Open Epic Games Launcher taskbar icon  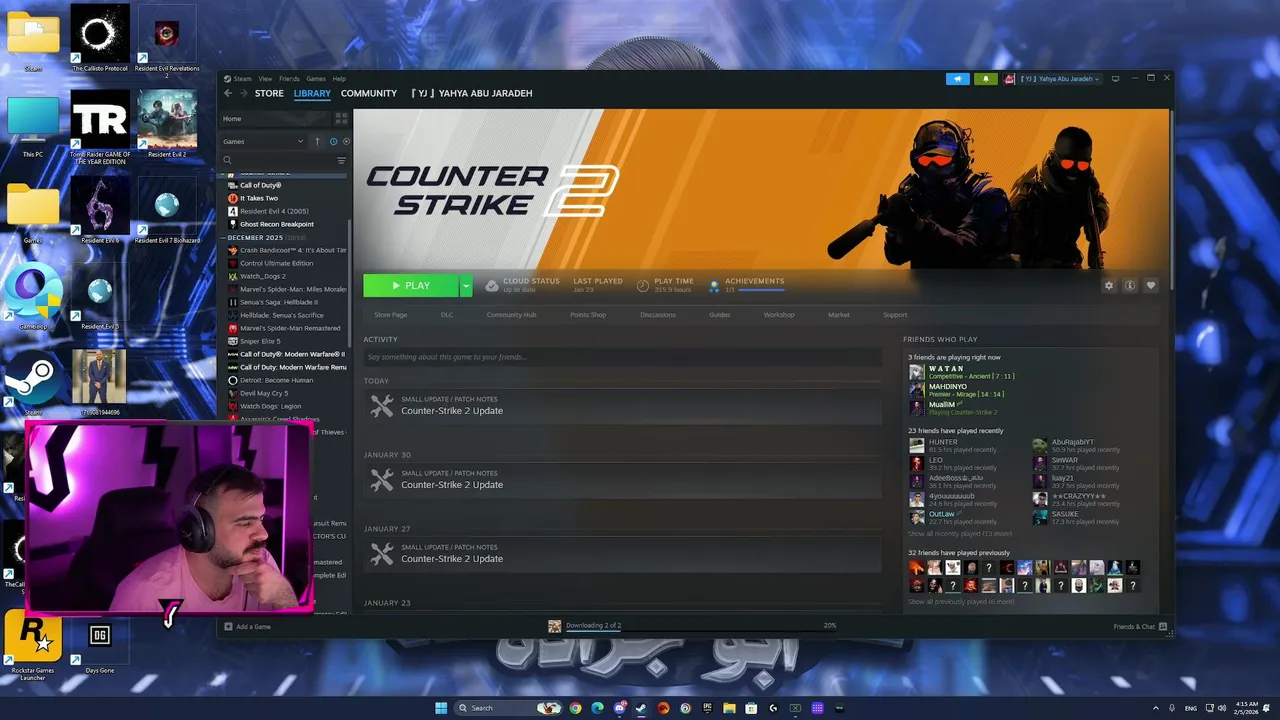coord(707,708)
